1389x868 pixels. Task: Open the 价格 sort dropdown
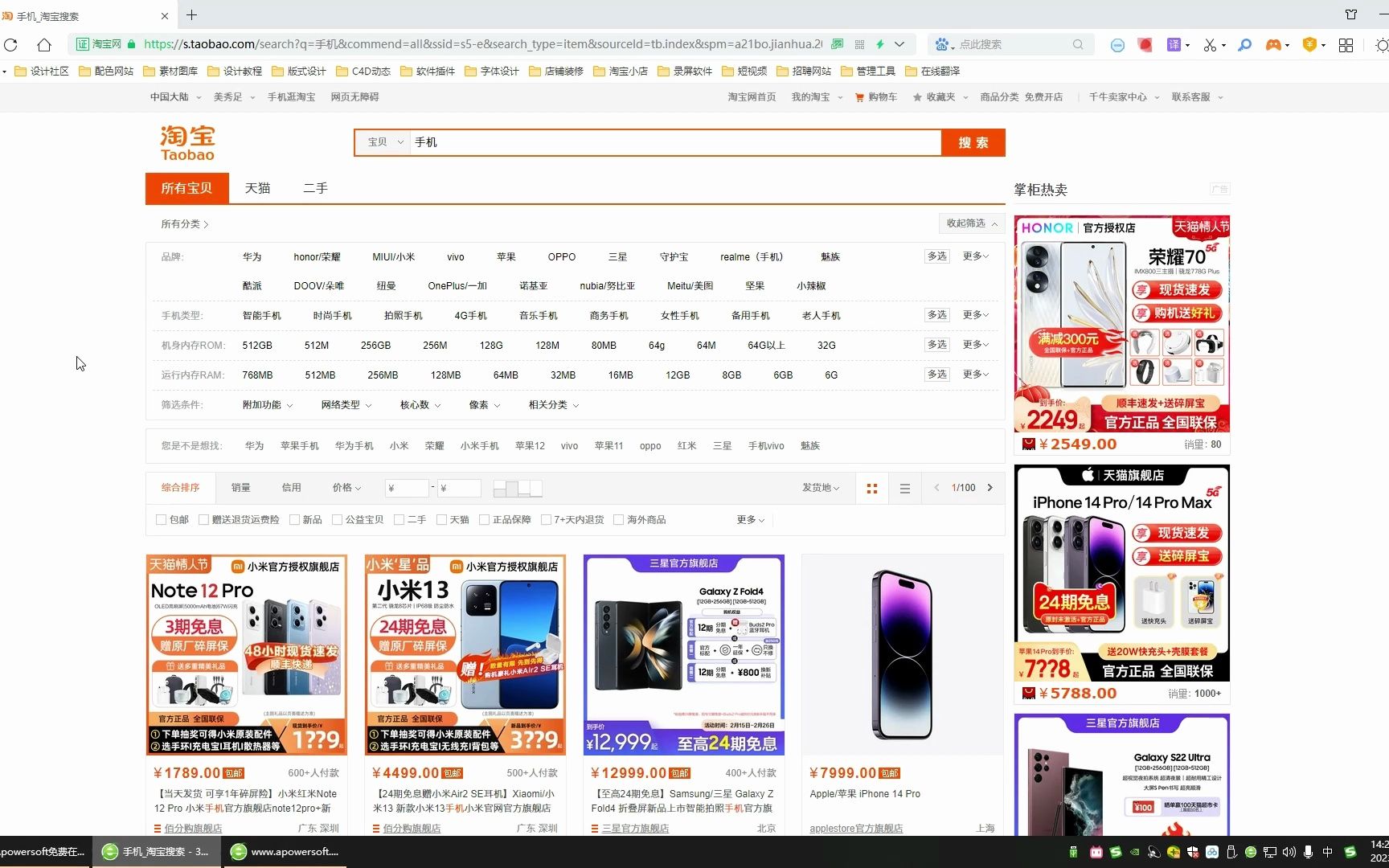click(x=346, y=488)
